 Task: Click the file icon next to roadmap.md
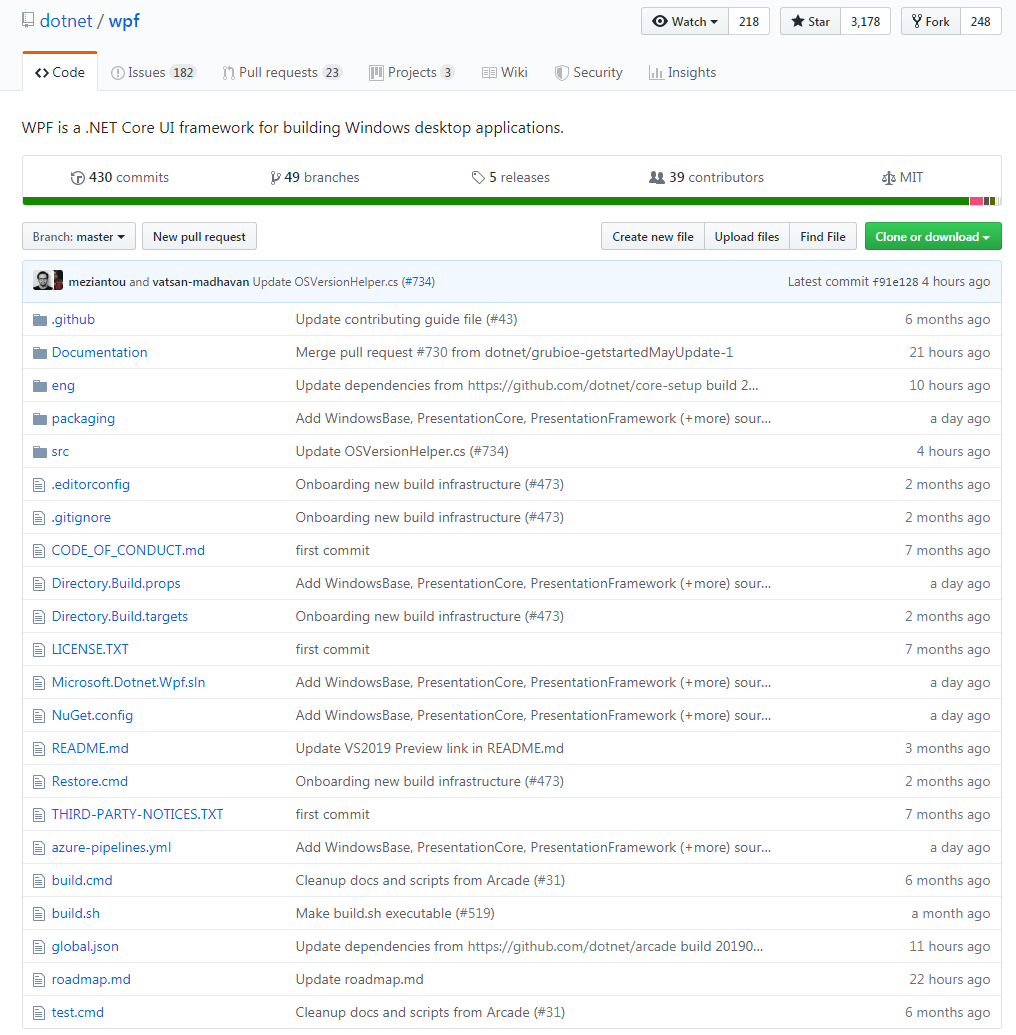click(x=39, y=980)
